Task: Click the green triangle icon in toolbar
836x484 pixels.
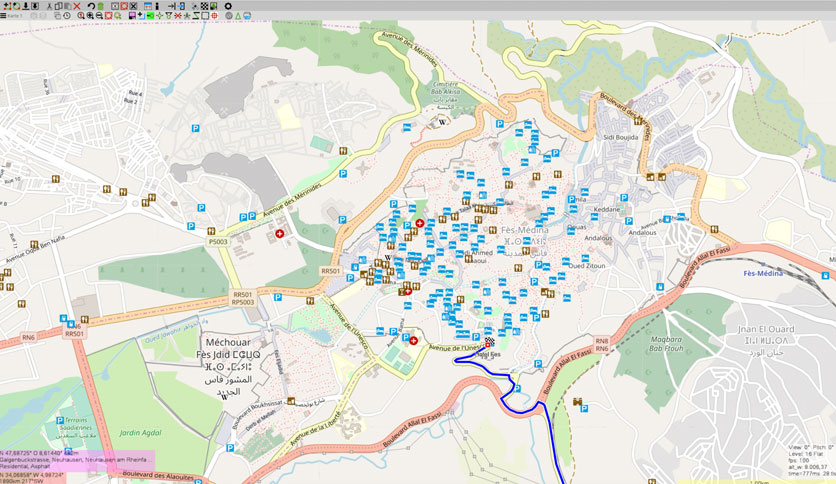Action: coord(238,16)
